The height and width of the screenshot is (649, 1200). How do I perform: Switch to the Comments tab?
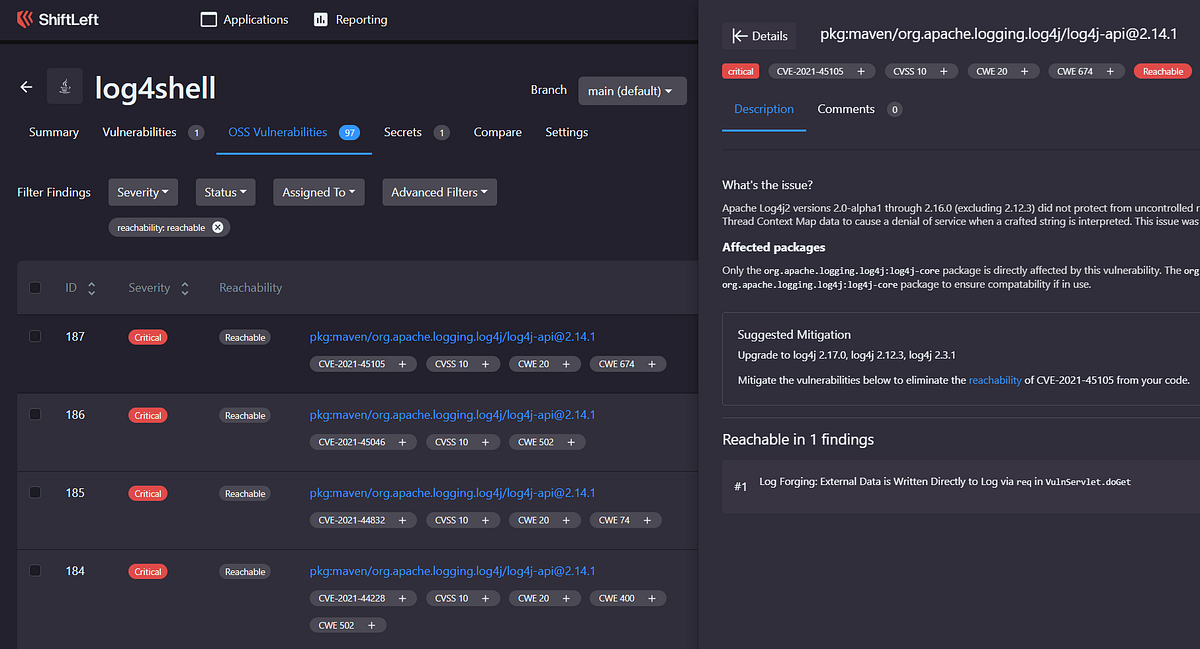(x=845, y=108)
